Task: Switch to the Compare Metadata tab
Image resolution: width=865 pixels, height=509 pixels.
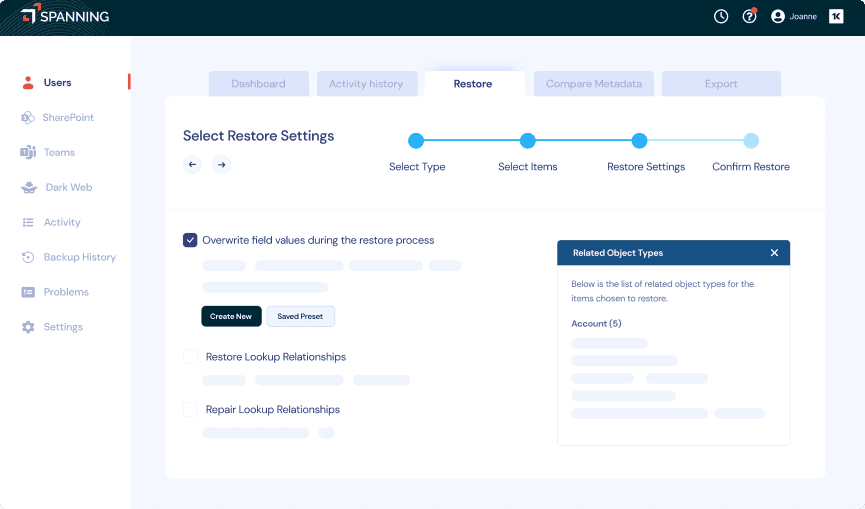Action: (593, 84)
